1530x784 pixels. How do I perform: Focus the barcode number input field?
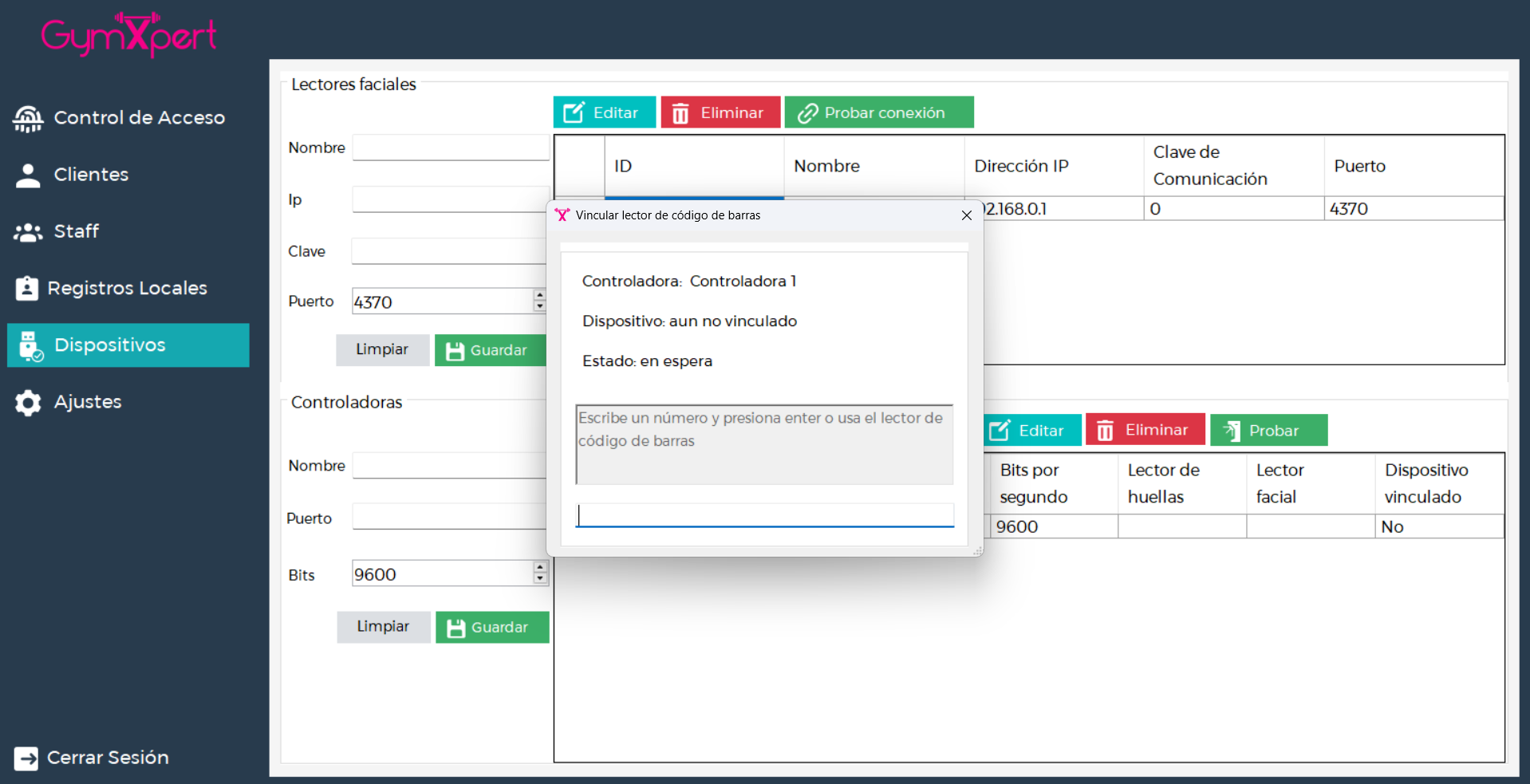(x=764, y=515)
